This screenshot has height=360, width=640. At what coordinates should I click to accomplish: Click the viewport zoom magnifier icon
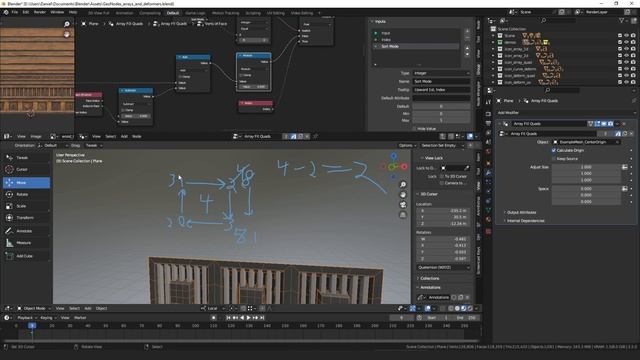tap(403, 184)
